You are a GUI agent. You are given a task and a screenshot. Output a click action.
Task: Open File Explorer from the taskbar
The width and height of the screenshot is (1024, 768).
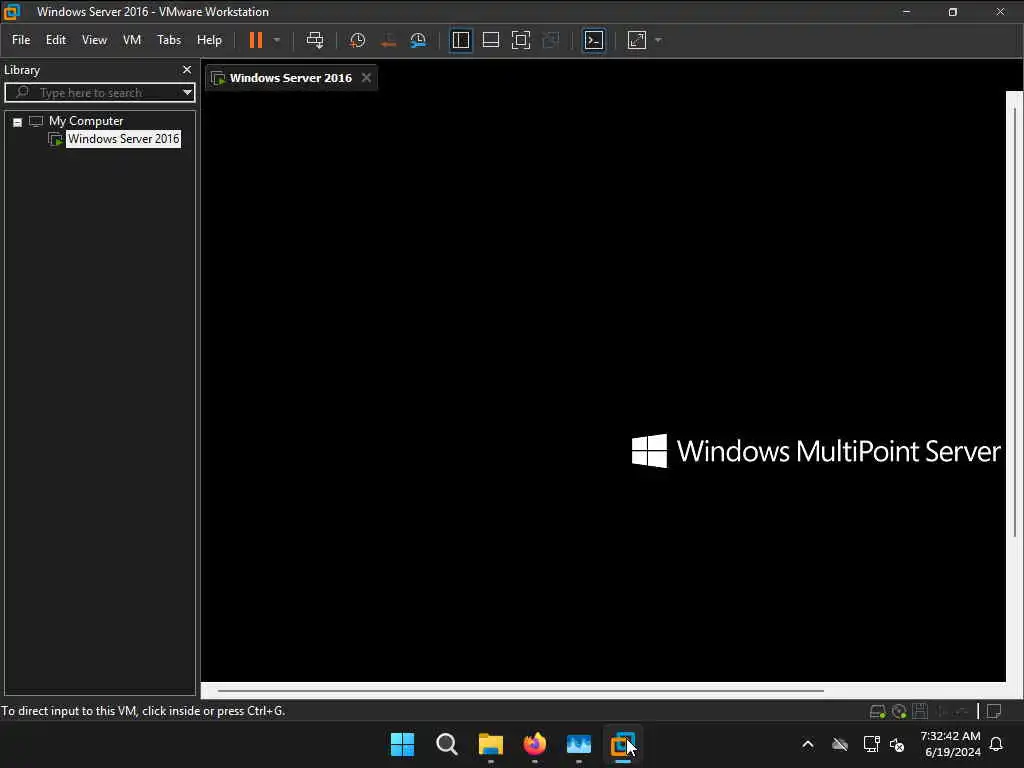point(490,744)
